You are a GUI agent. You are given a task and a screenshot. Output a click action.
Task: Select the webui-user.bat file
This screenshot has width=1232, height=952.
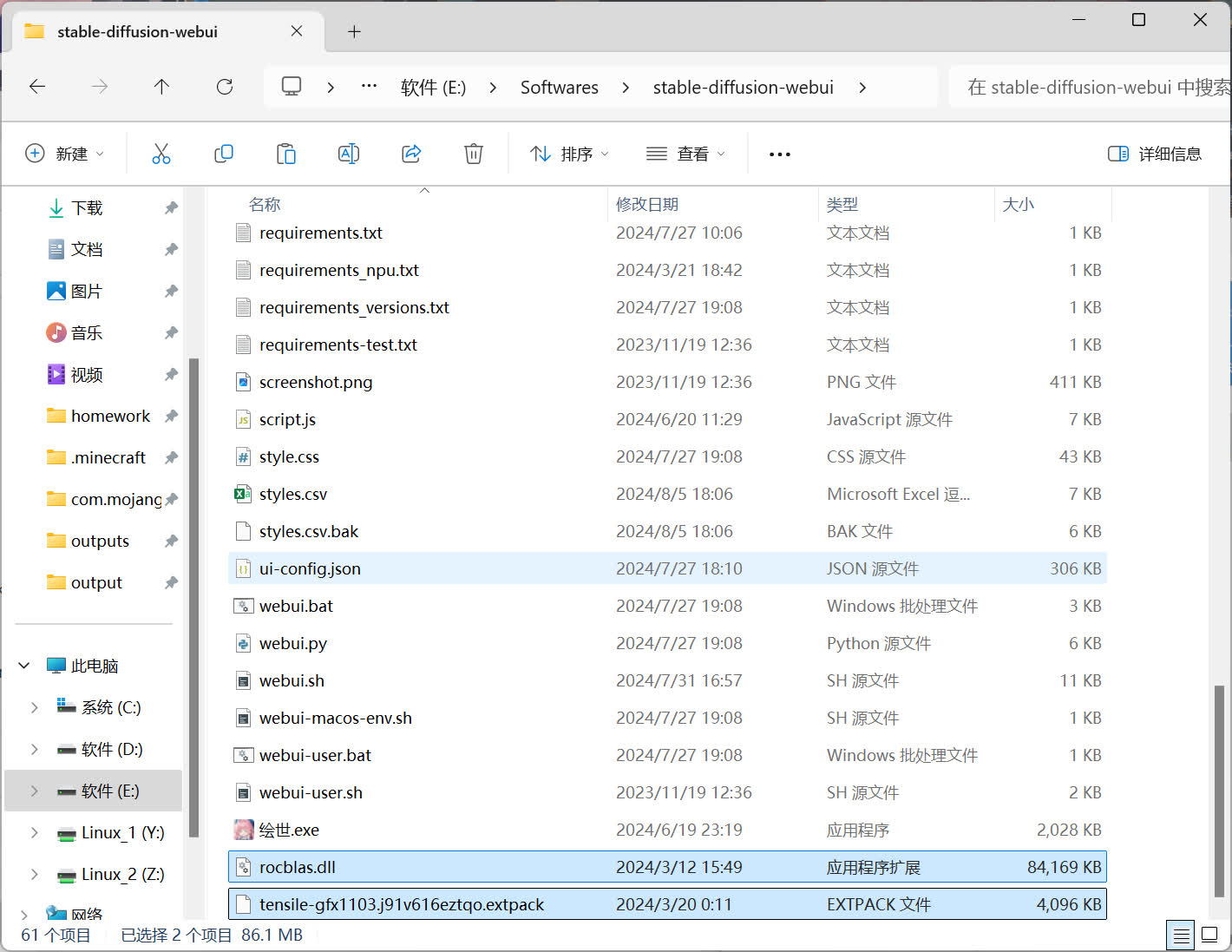(x=315, y=755)
